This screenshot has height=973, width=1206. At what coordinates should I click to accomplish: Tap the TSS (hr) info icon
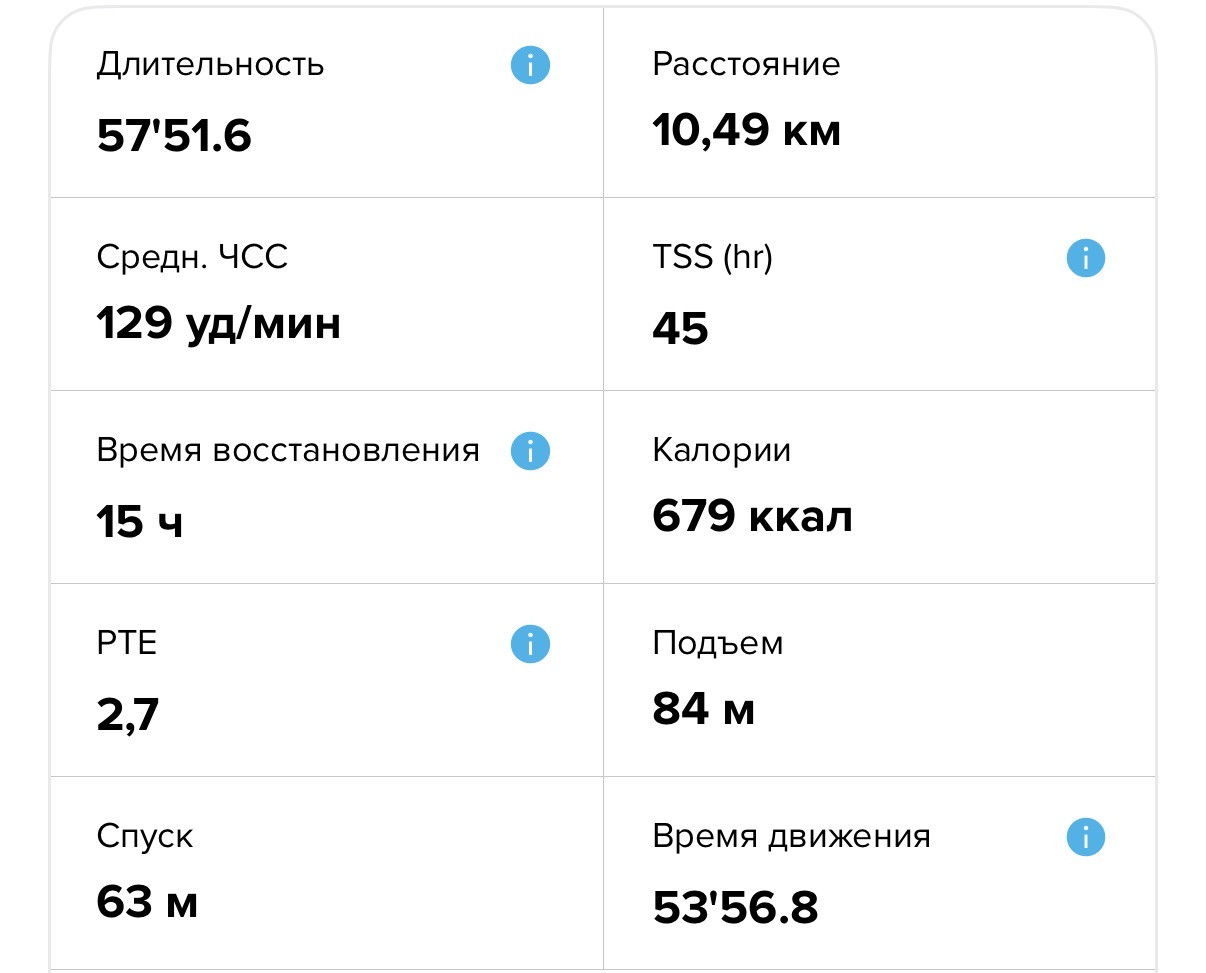[x=1085, y=258]
